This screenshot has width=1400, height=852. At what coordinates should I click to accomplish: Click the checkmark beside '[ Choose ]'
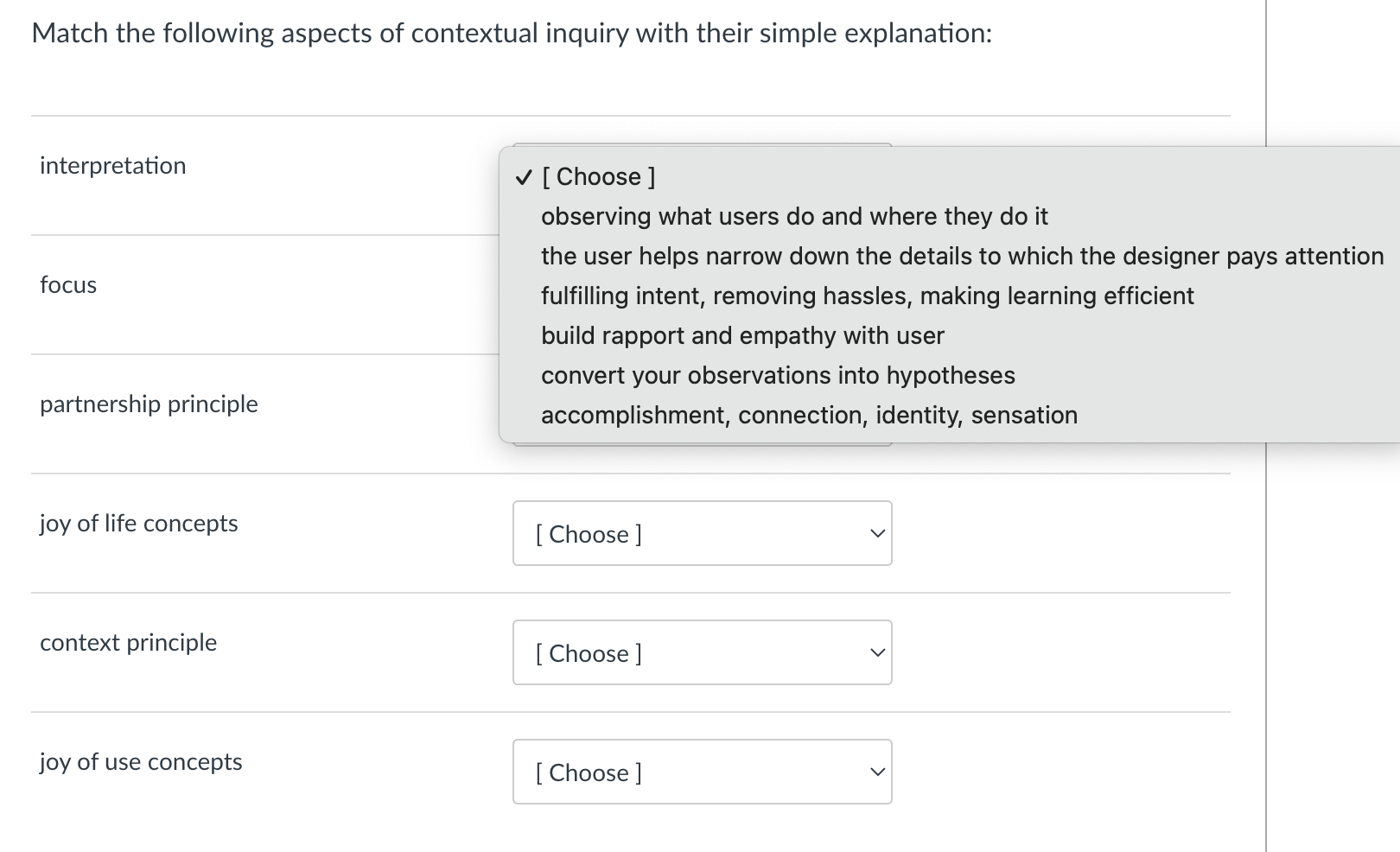[x=523, y=177]
